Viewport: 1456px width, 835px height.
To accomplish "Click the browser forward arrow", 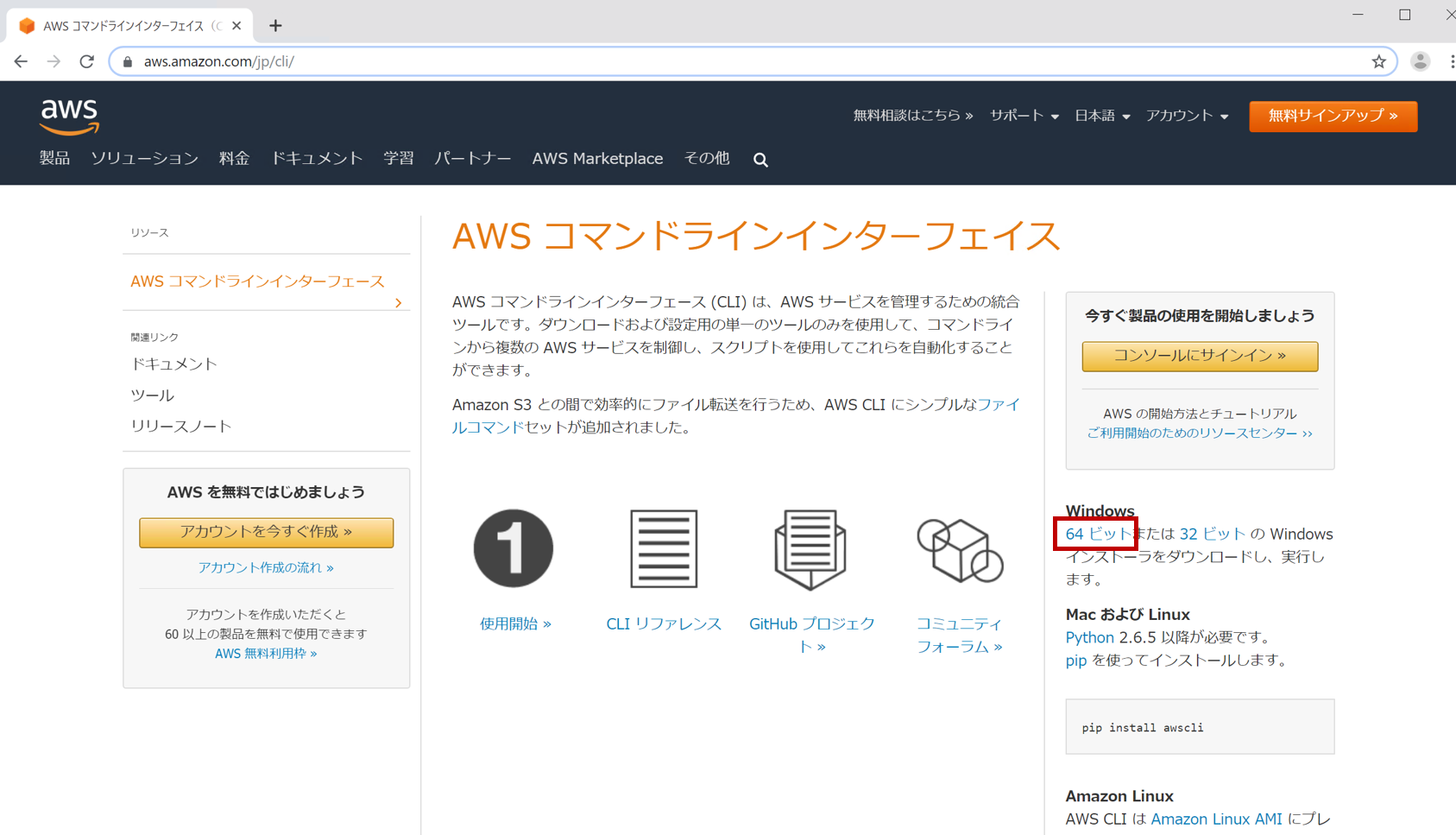I will point(54,61).
